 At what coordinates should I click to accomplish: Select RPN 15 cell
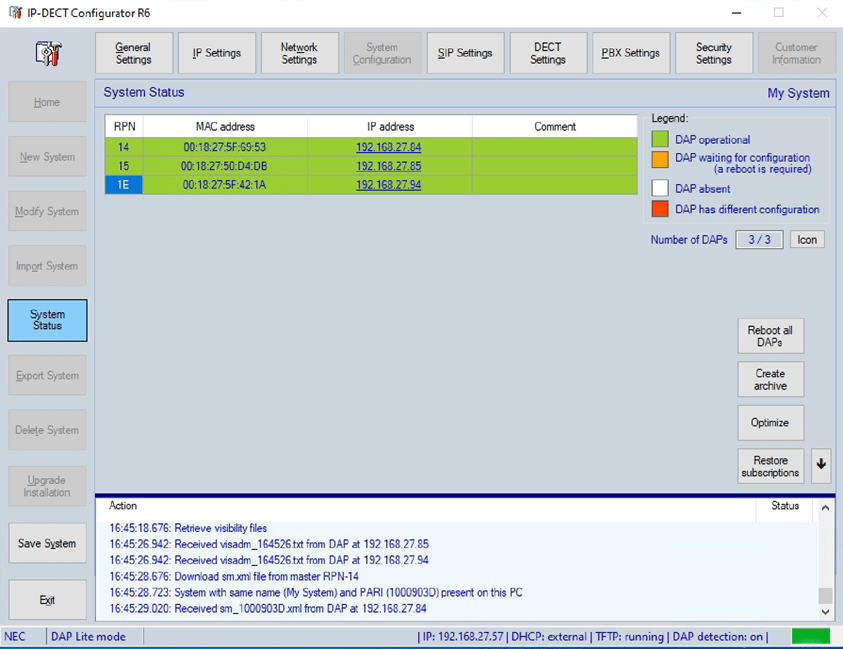(124, 166)
